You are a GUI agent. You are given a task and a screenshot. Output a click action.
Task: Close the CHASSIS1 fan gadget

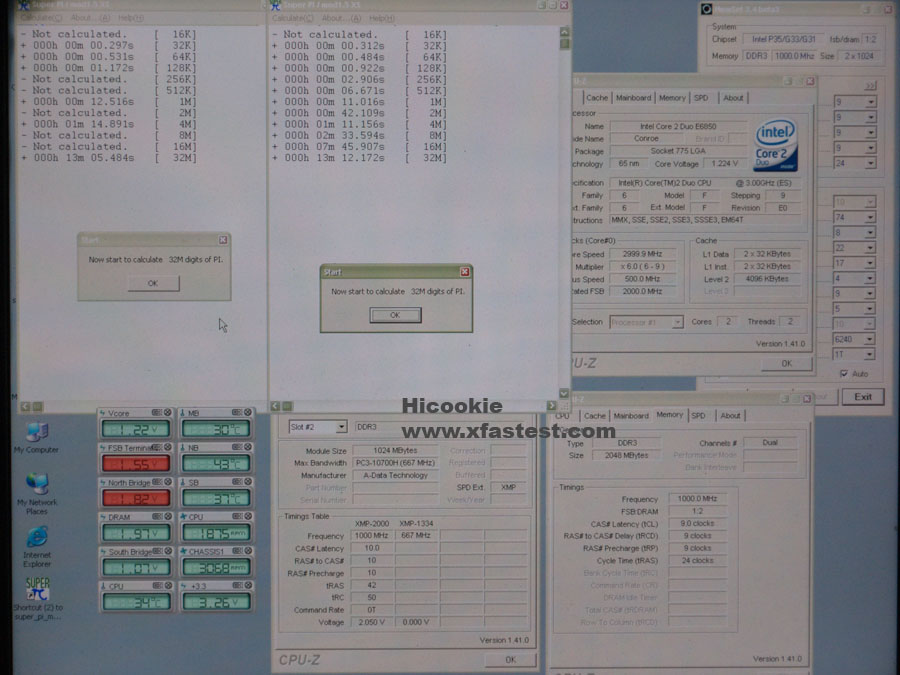point(248,552)
